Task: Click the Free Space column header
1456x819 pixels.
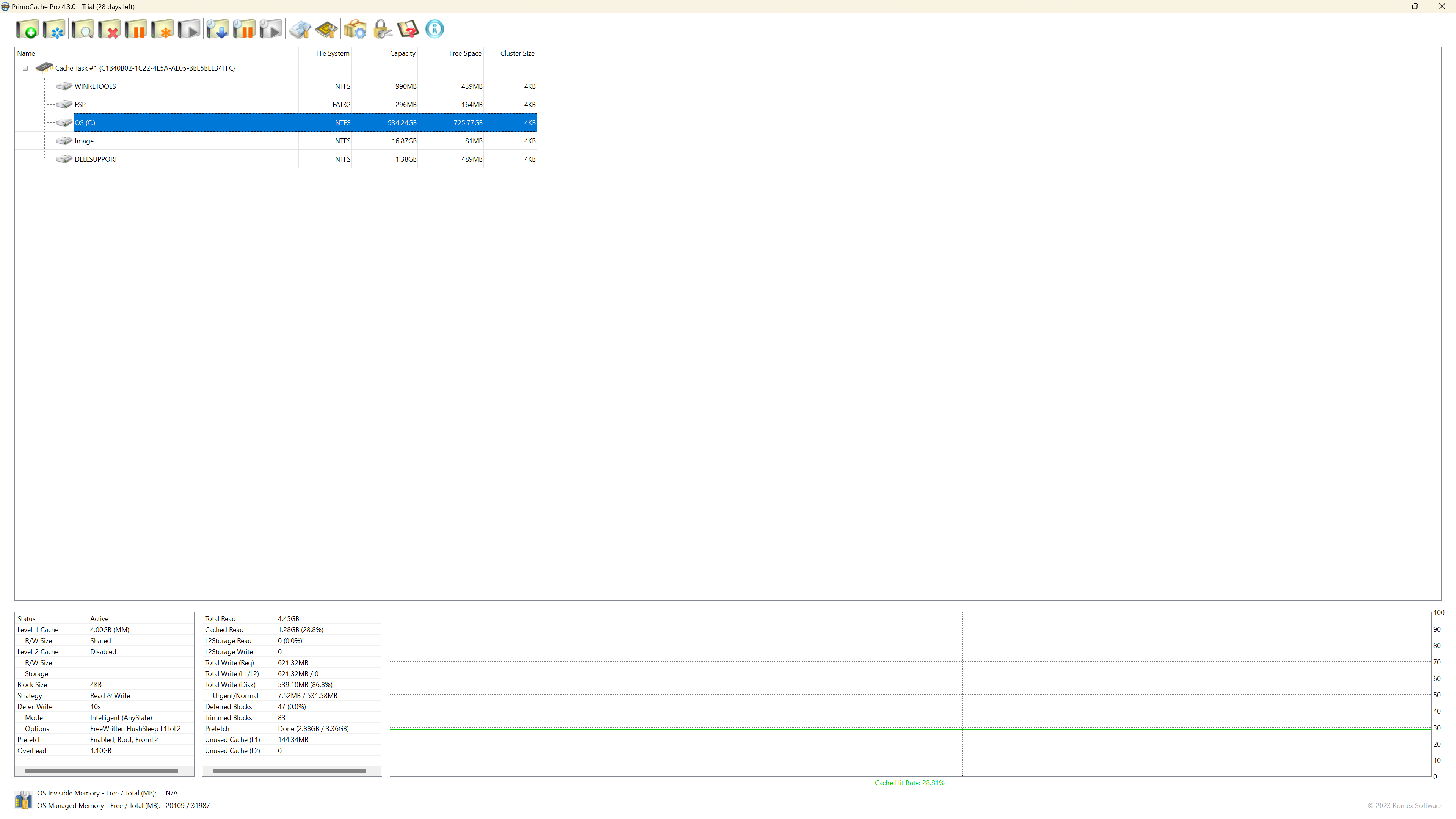Action: [450, 53]
